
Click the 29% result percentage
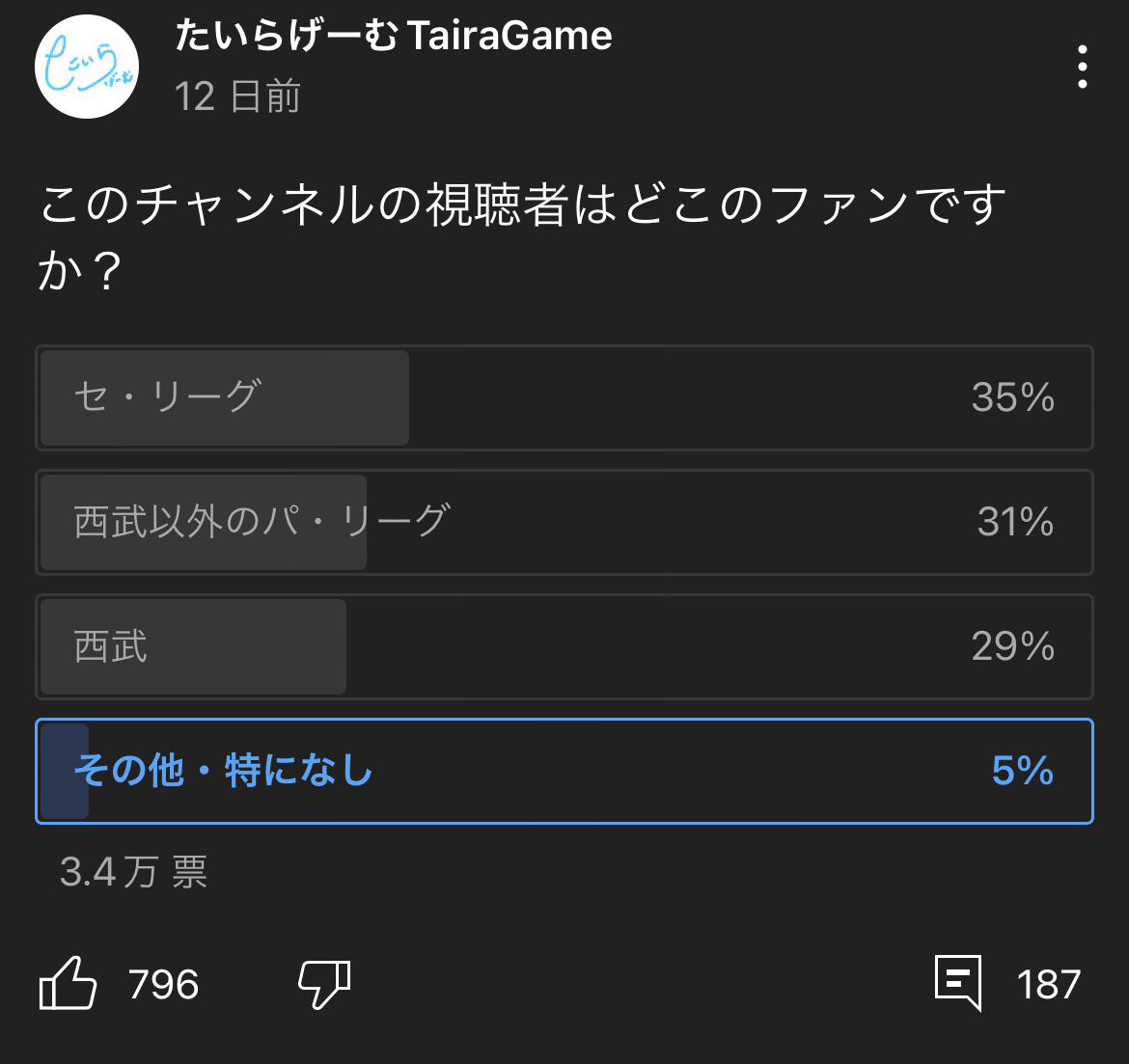1012,646
